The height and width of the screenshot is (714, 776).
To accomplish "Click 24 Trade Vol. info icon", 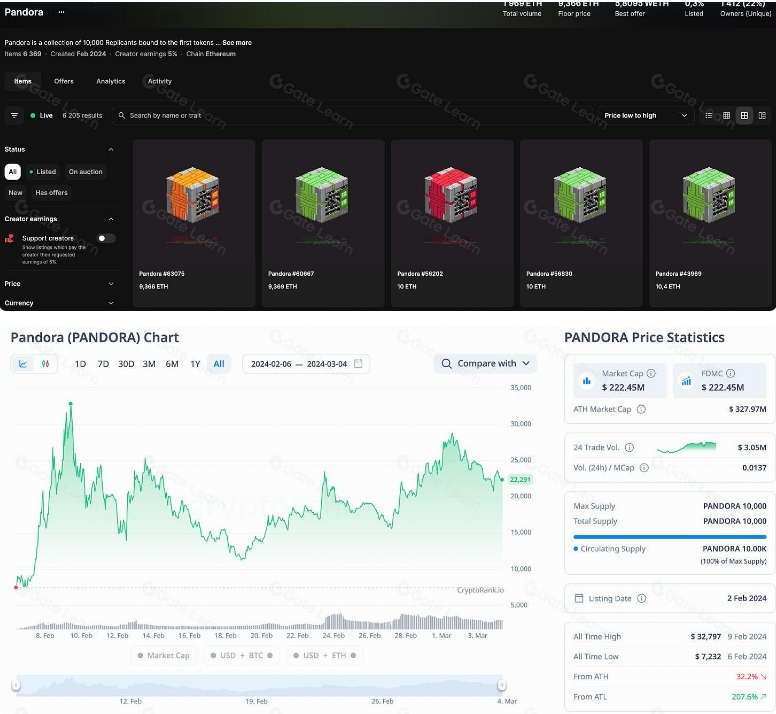I will [x=630, y=447].
